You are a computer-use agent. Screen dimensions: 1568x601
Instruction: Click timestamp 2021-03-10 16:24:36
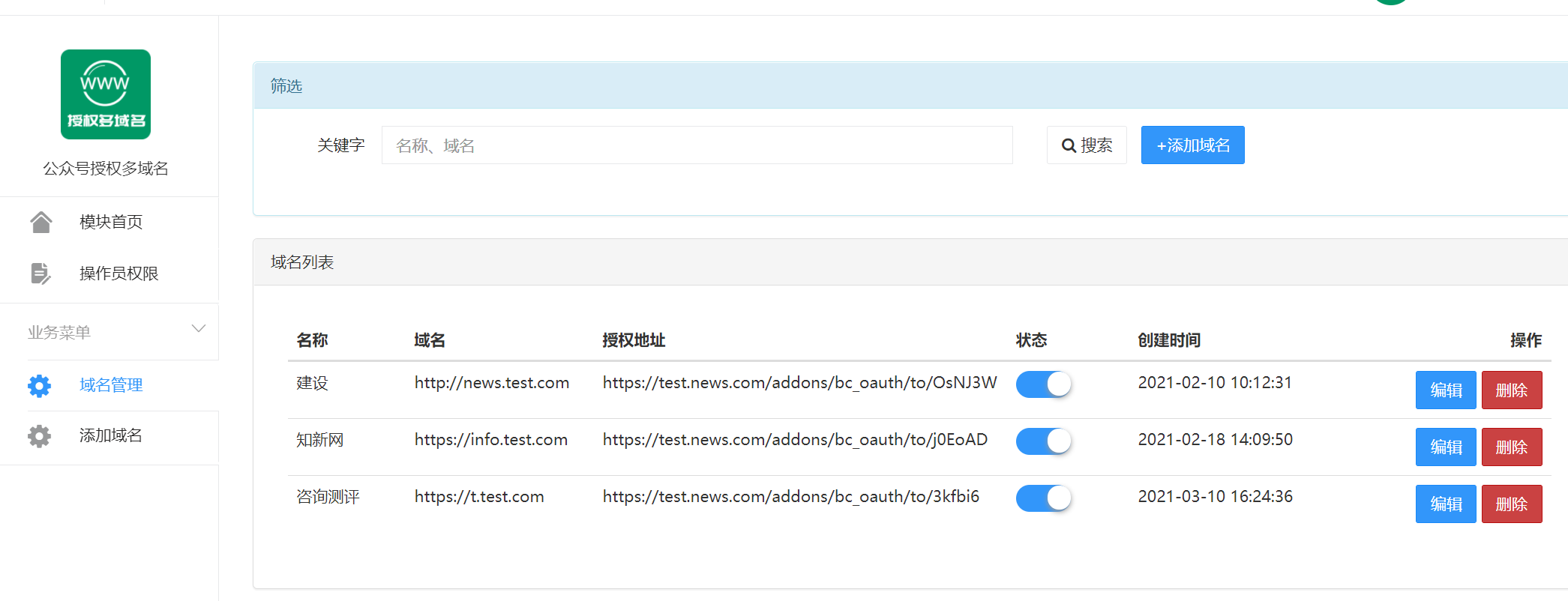(1216, 497)
